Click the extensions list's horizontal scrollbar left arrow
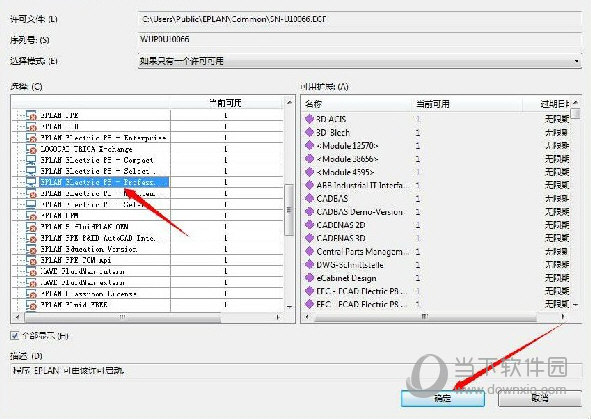 coord(307,317)
